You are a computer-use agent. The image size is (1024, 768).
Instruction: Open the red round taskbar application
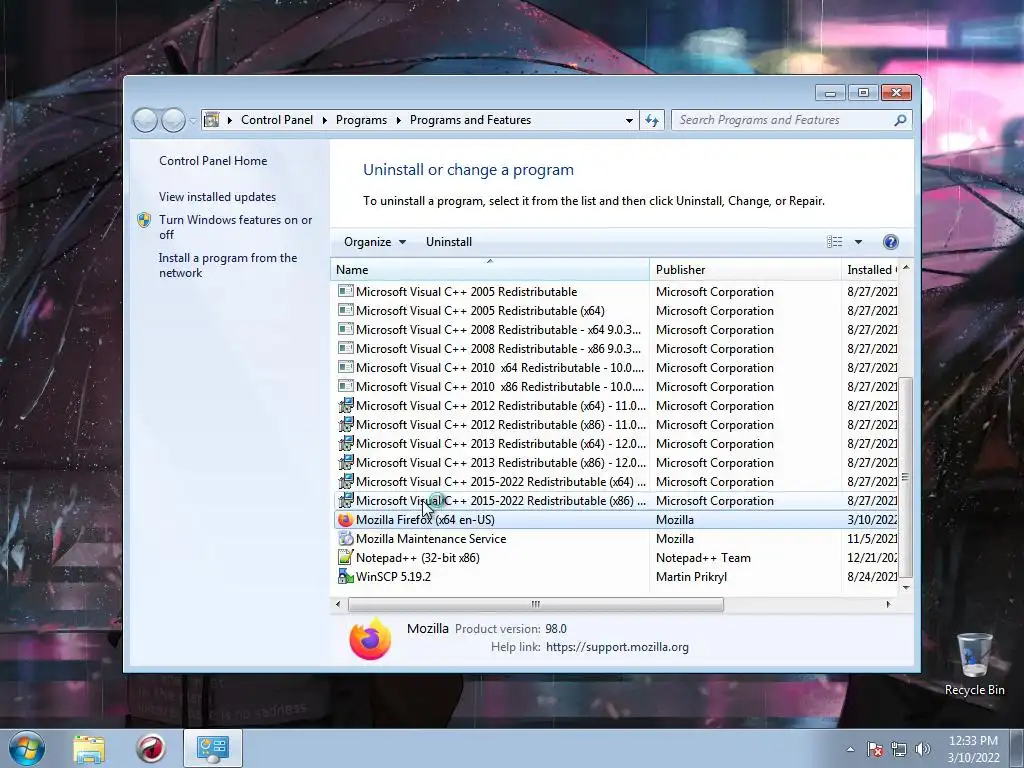pyautogui.click(x=151, y=748)
